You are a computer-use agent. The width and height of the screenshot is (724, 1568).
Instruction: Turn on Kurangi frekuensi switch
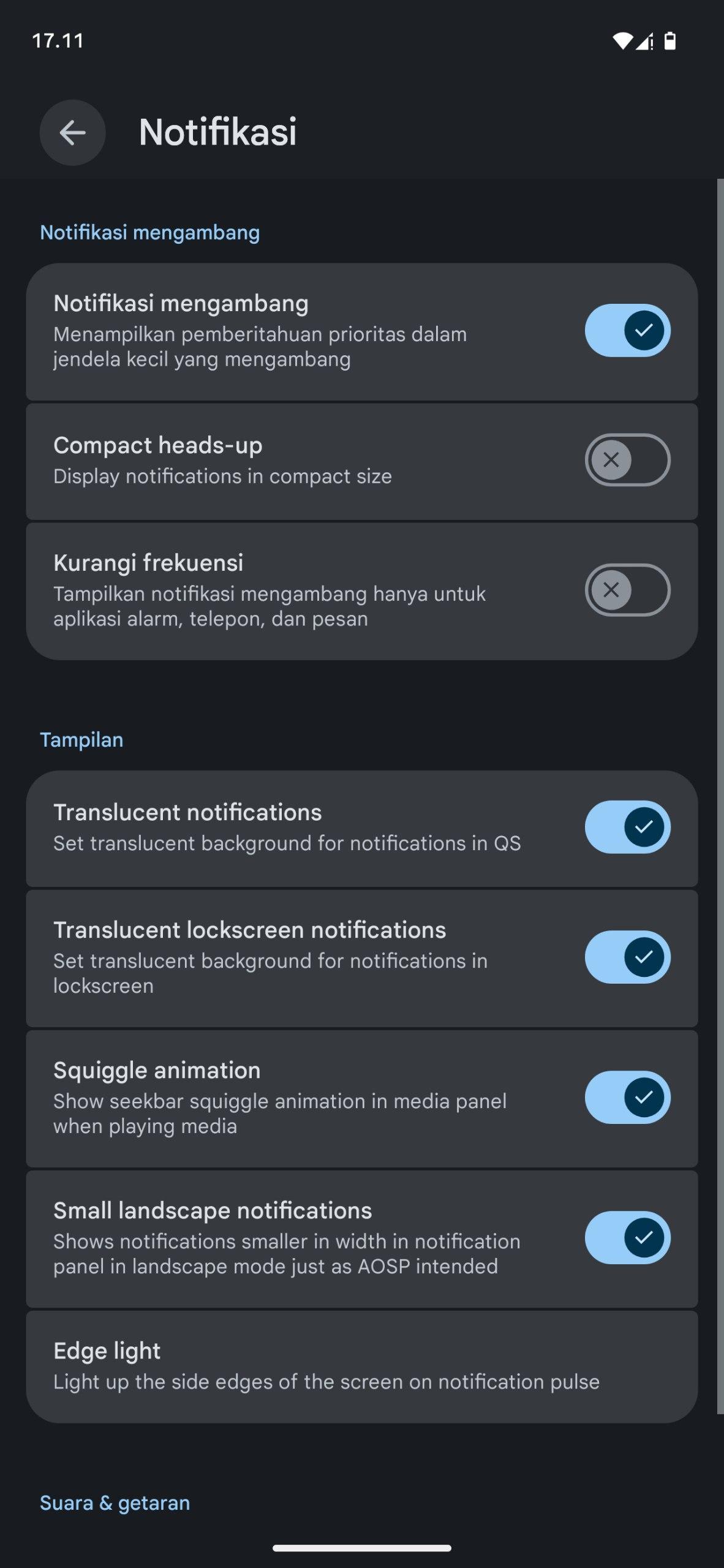627,590
